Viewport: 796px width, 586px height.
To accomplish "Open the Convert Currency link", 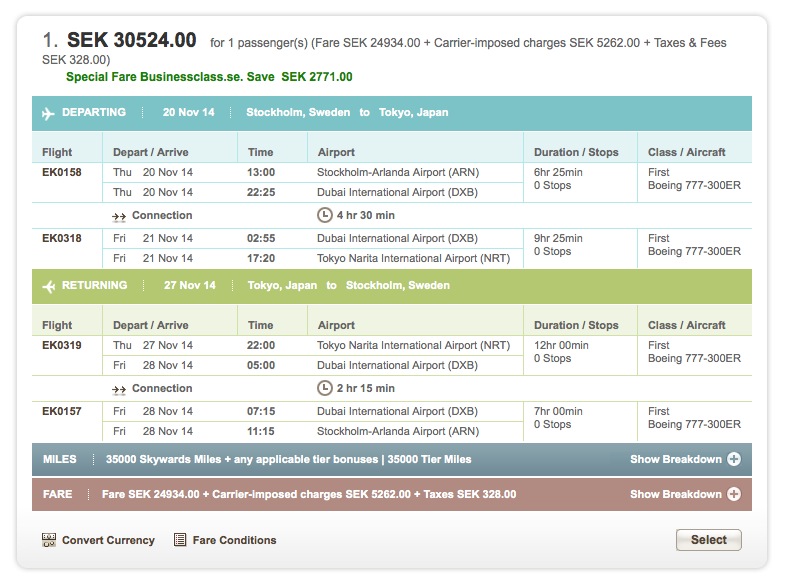I will coord(108,540).
